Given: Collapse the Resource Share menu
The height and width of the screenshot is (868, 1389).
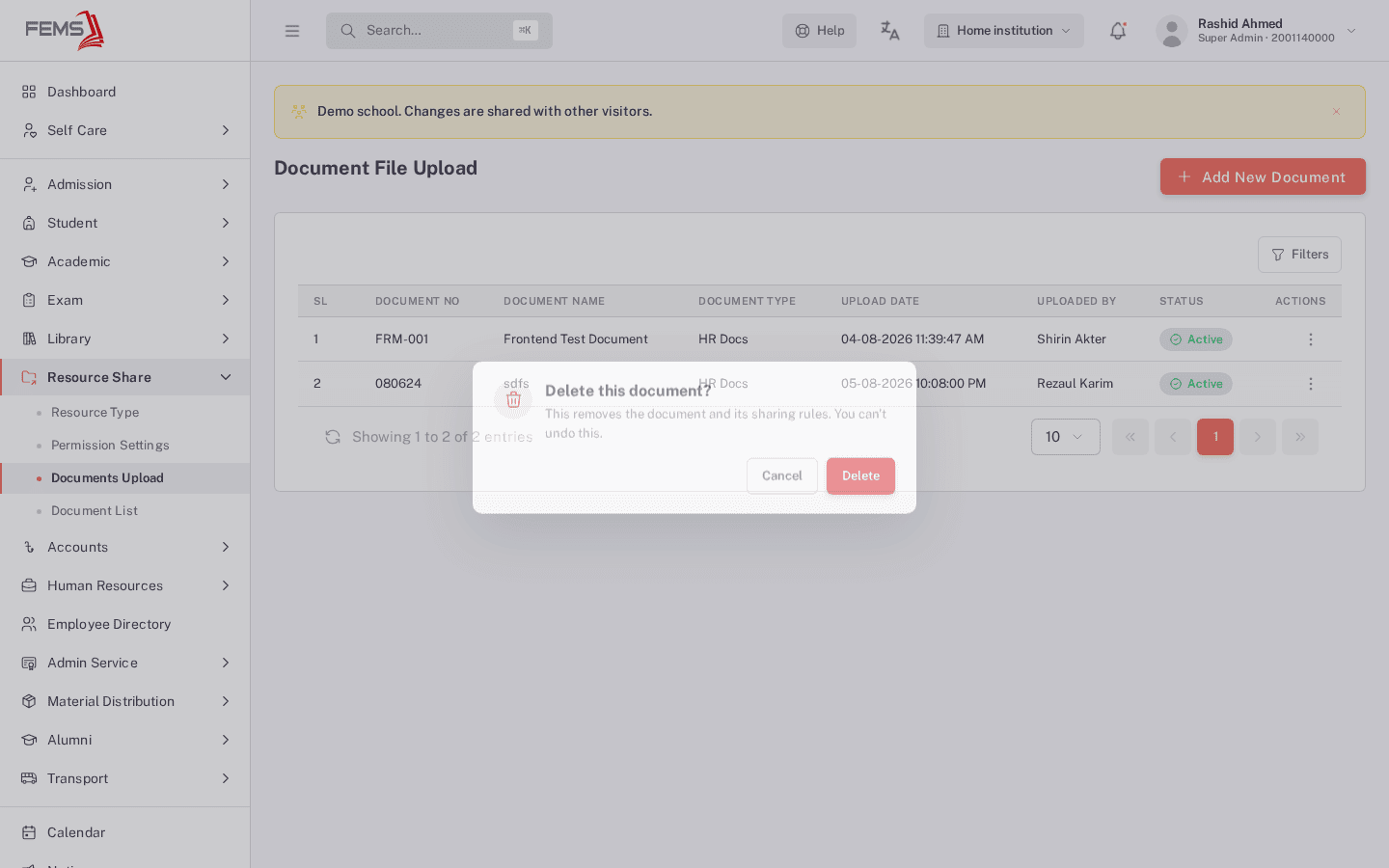Looking at the screenshot, I should [125, 377].
